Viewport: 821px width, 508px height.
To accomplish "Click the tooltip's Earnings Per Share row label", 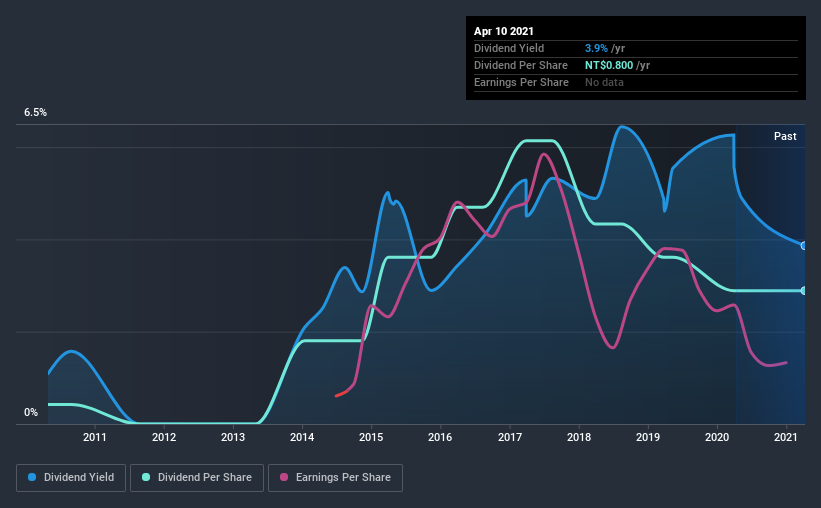I will click(x=522, y=82).
